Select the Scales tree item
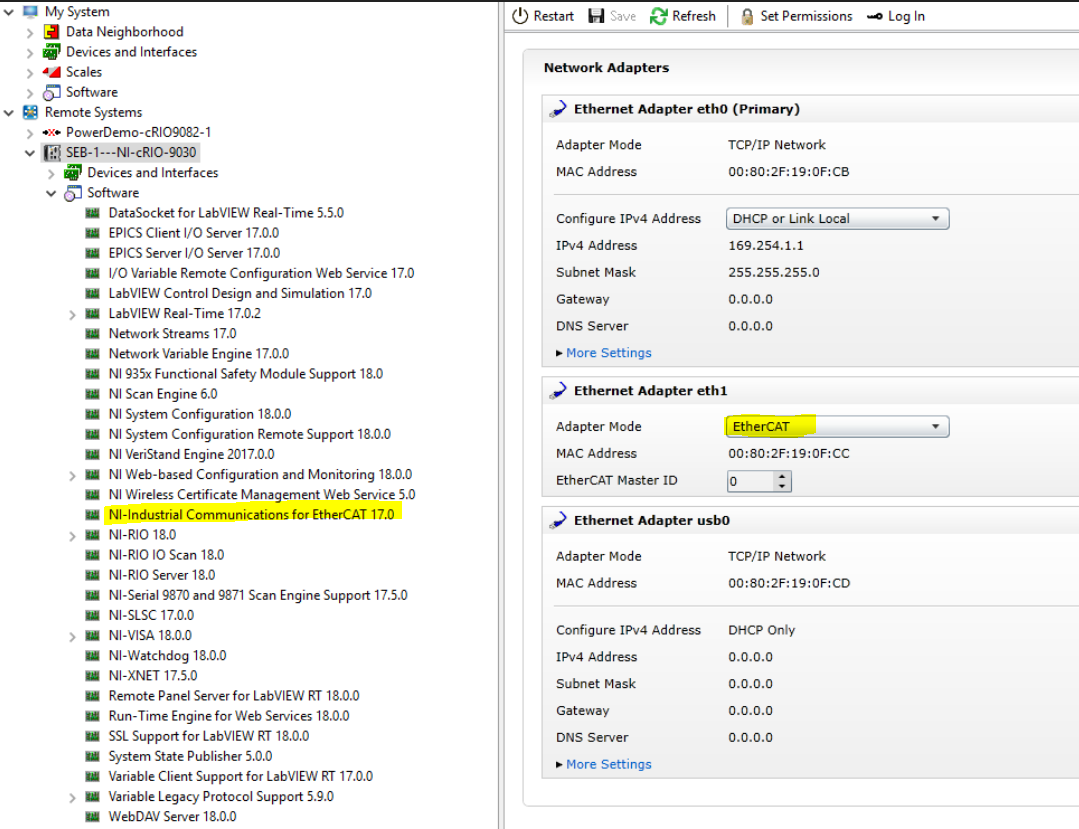The image size is (1079, 829). (x=84, y=72)
